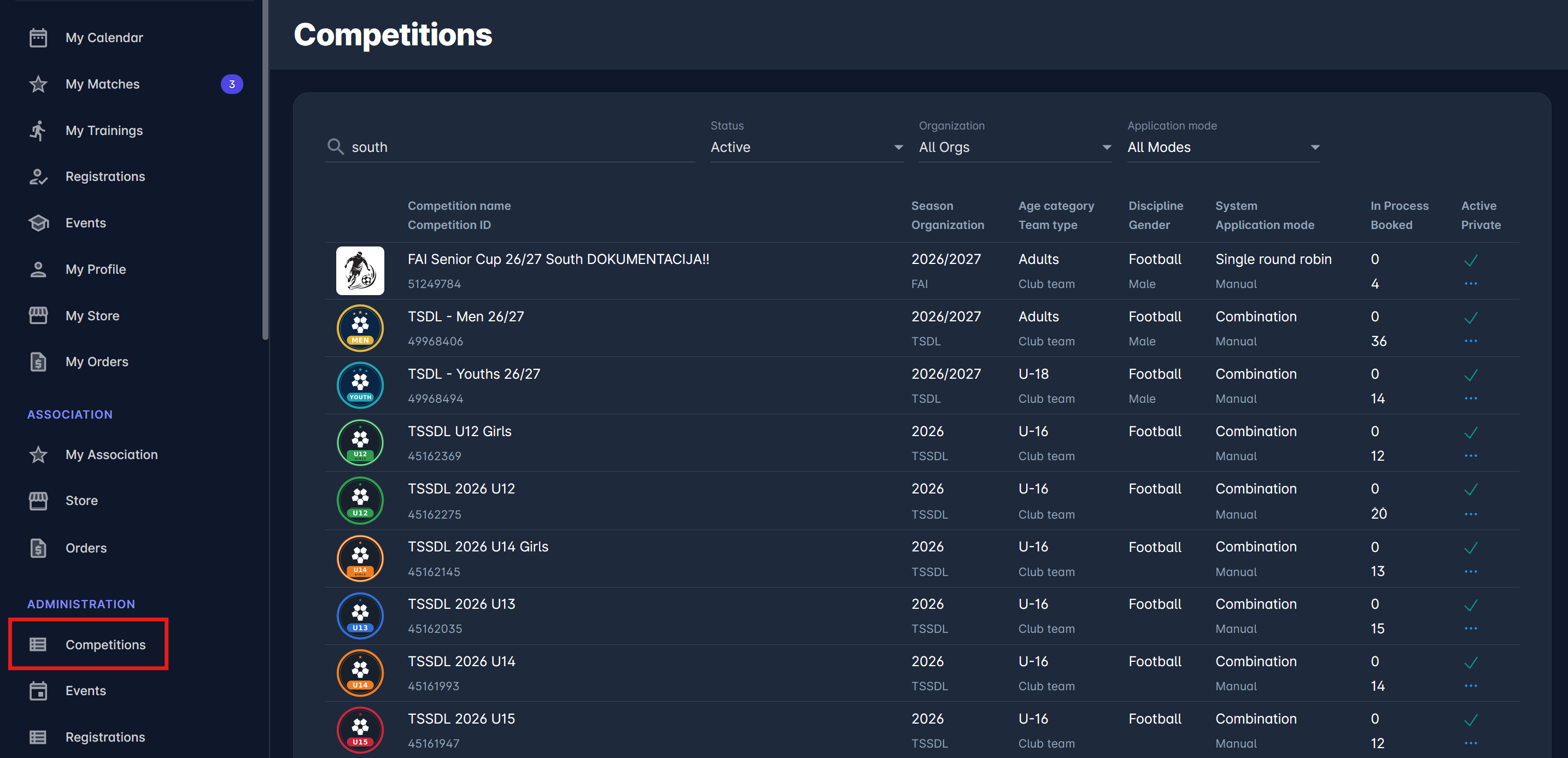Click the sidebar Registrations person-check icon
The width and height of the screenshot is (1568, 758).
(x=38, y=177)
